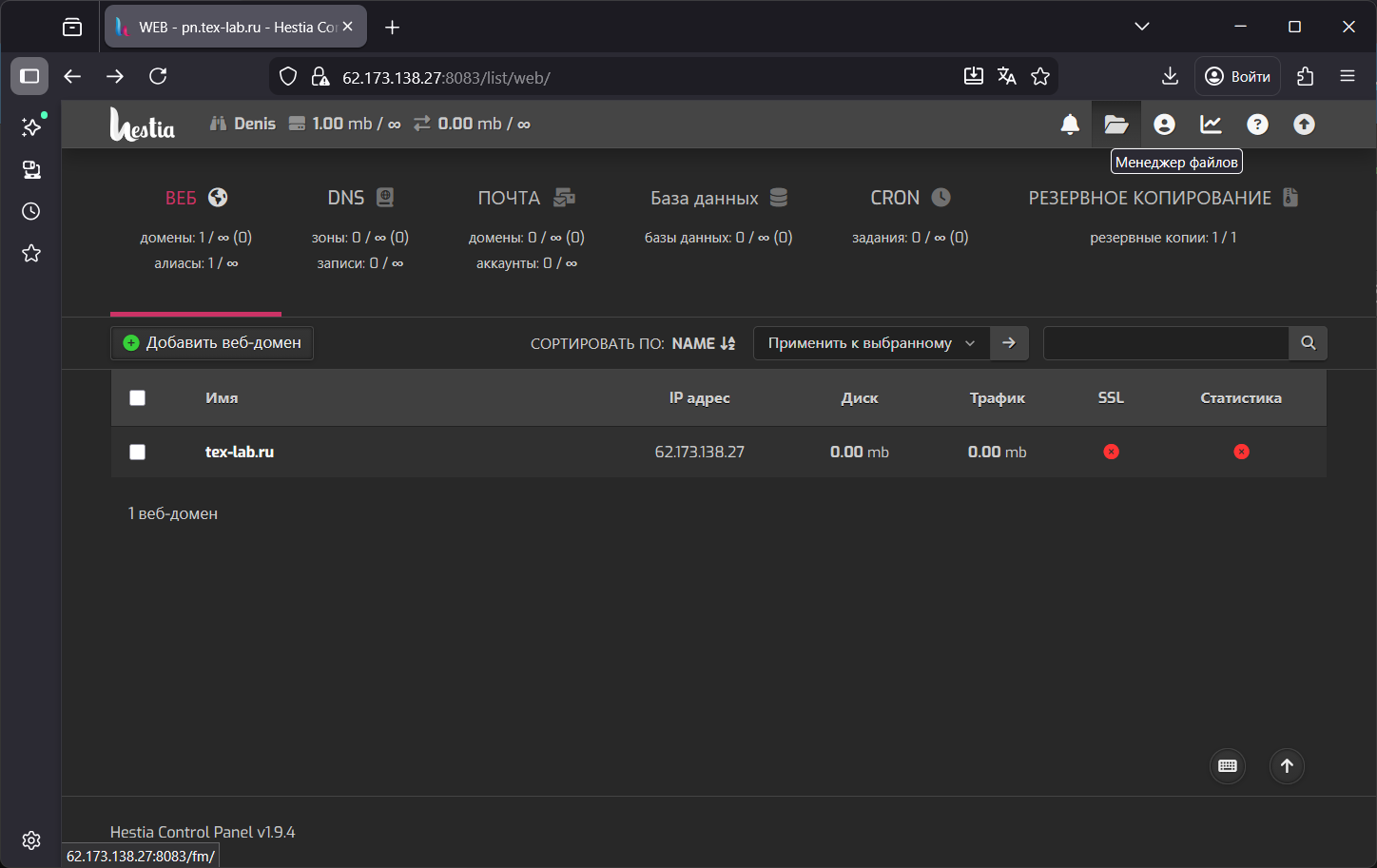Viewport: 1377px width, 868px height.
Task: List all browser tabs chevron
Action: click(x=1142, y=27)
